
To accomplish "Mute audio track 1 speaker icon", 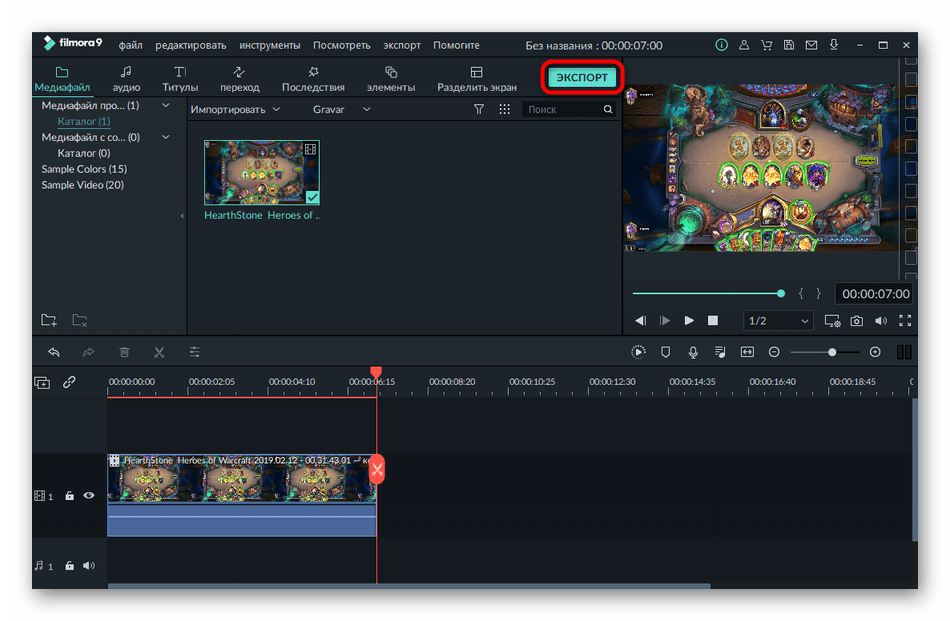I will pos(89,566).
